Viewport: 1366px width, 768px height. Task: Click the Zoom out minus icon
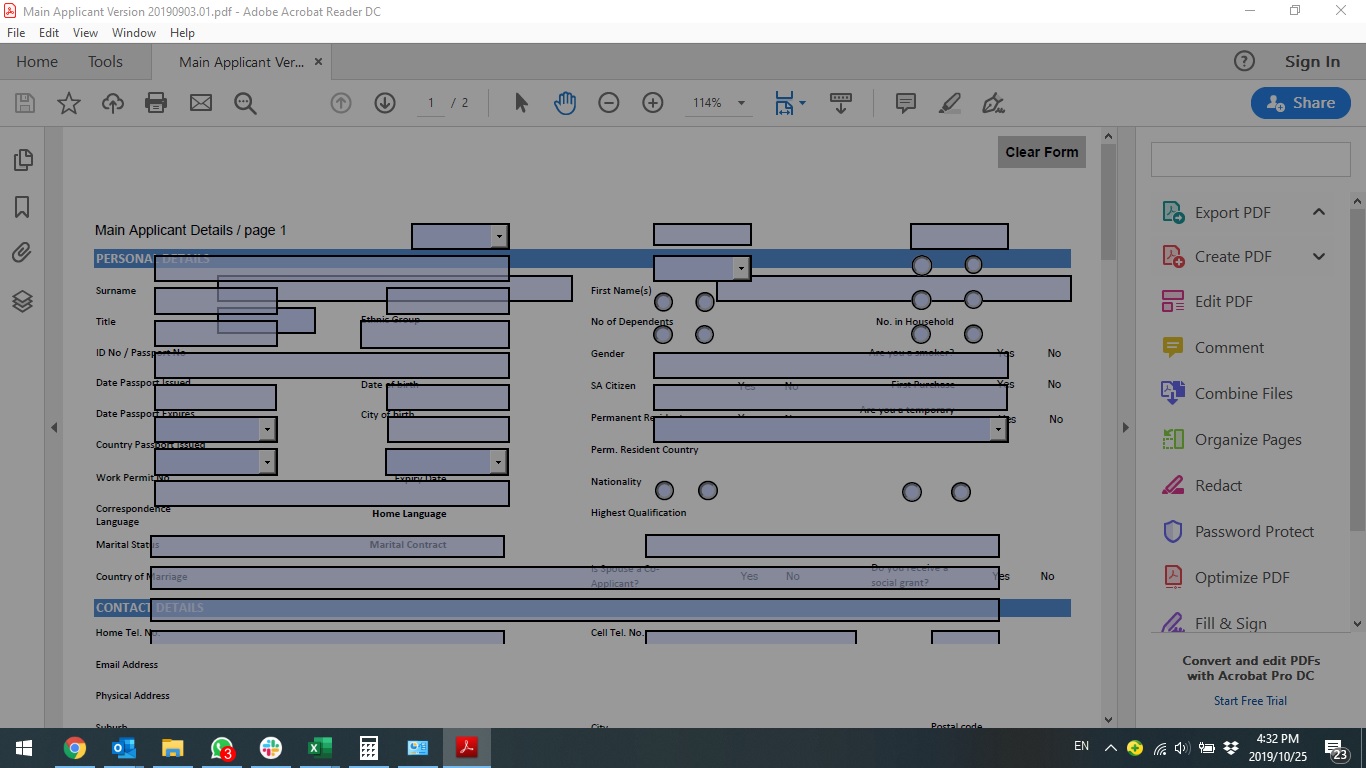608,103
